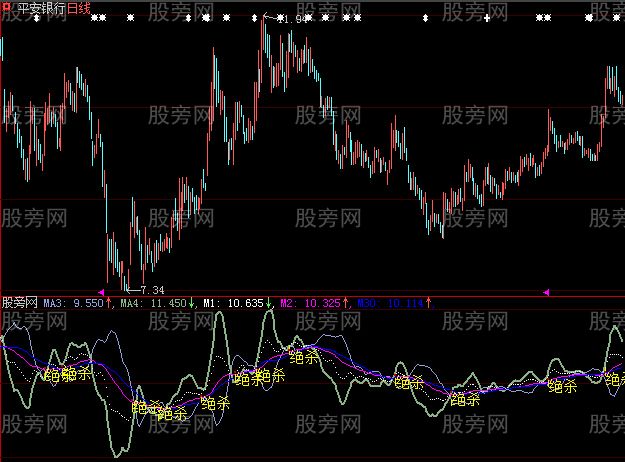Click the 11.94 highest price label
Viewport: 625px width, 462px height.
(x=293, y=20)
